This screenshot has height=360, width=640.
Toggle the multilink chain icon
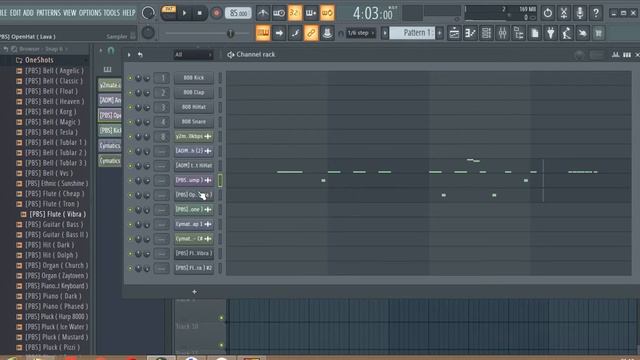pos(311,33)
